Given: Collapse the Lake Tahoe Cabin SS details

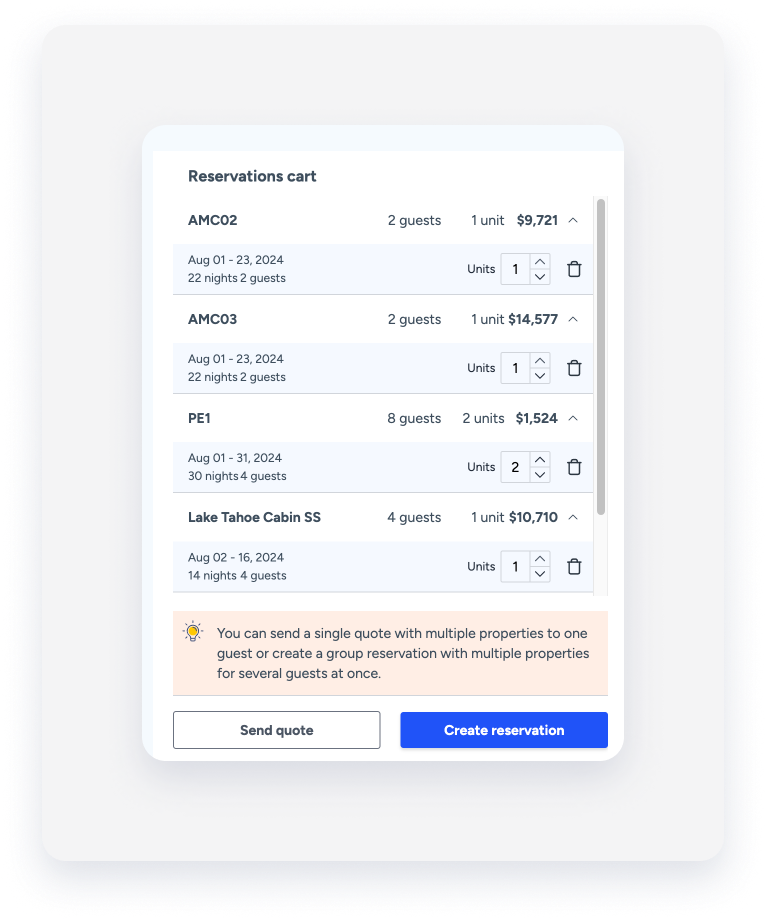Looking at the screenshot, I should point(572,517).
